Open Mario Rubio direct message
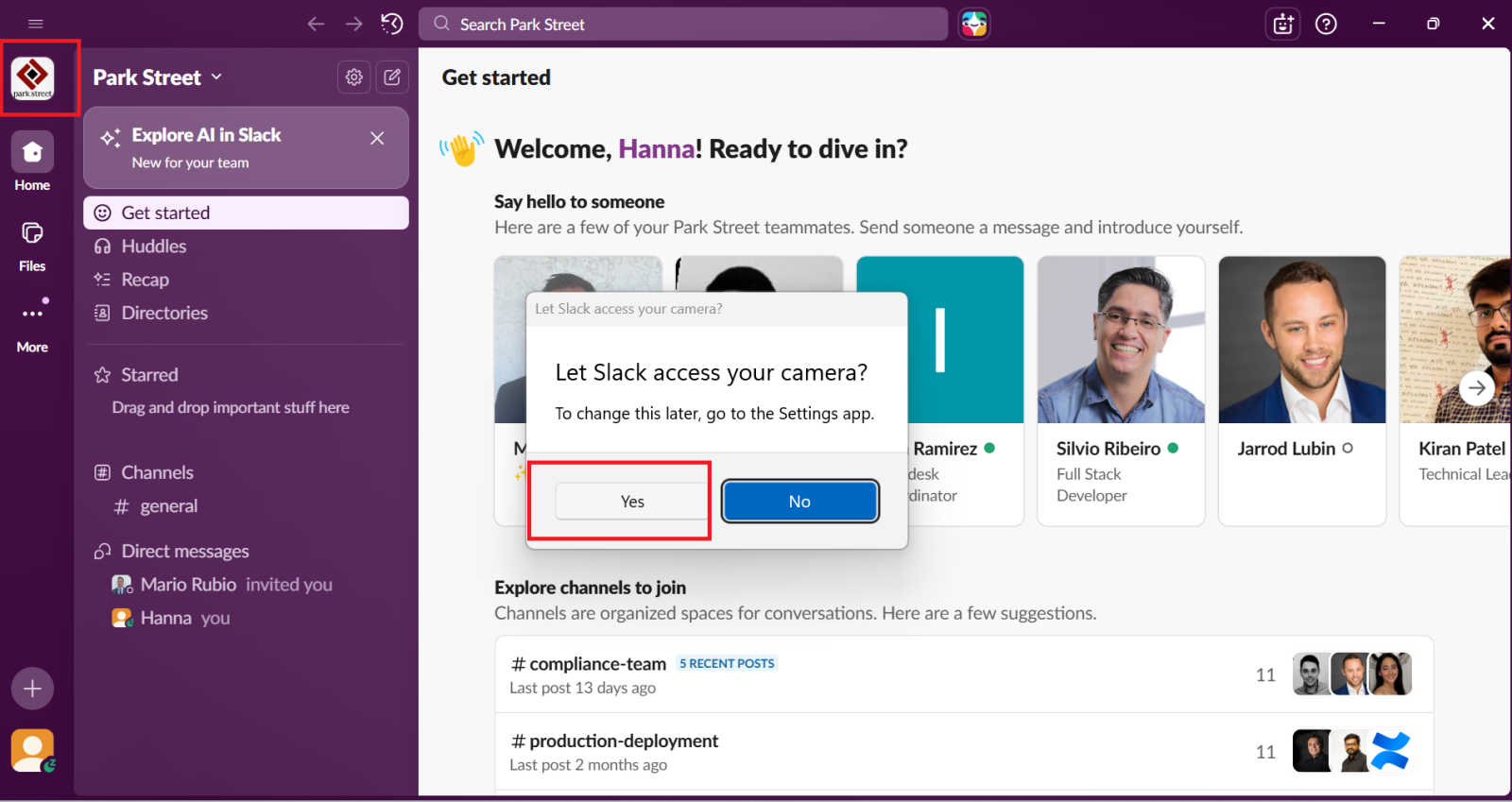This screenshot has width=1512, height=802. [246, 585]
